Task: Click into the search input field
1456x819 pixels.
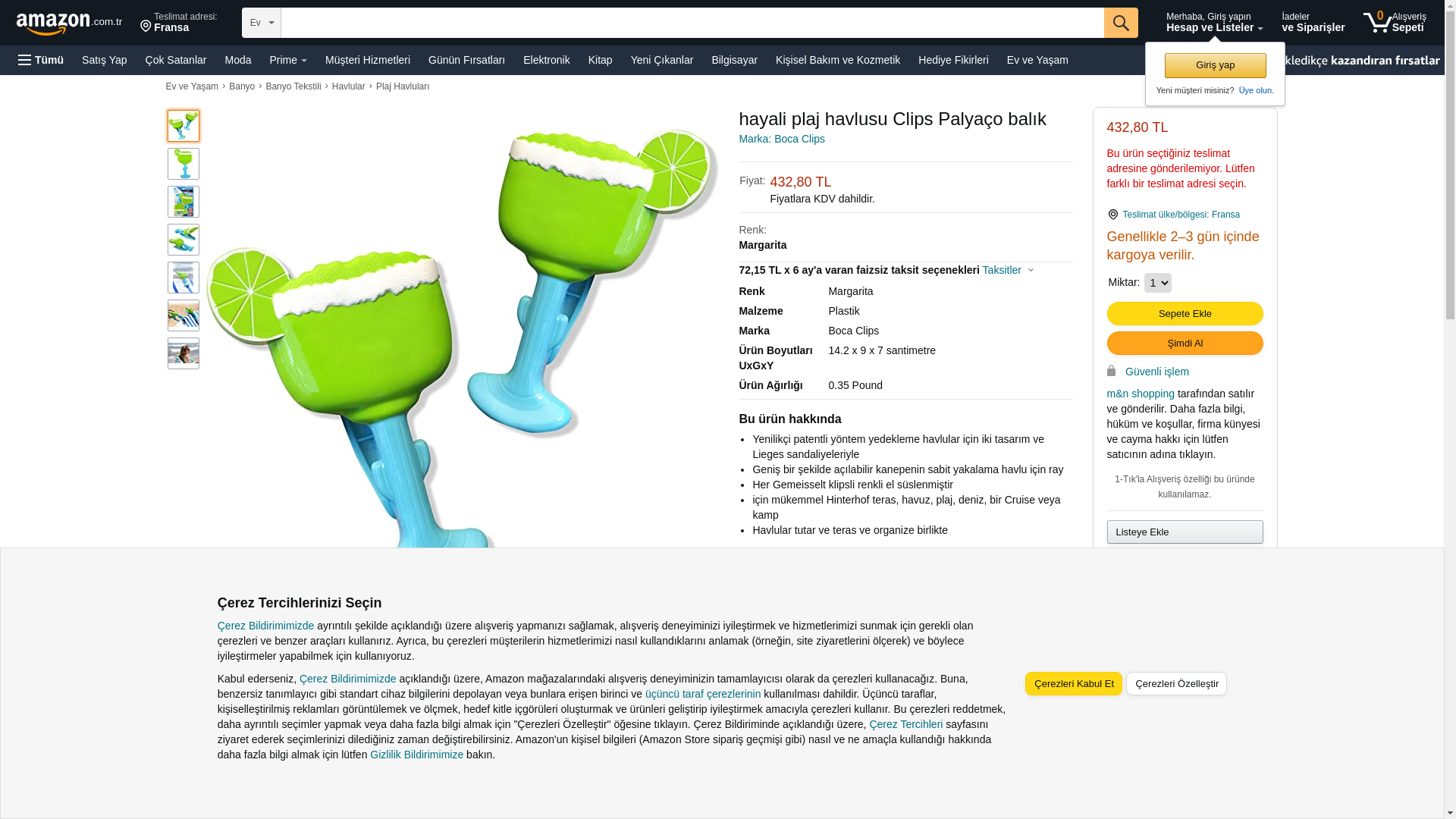Action: coord(692,23)
